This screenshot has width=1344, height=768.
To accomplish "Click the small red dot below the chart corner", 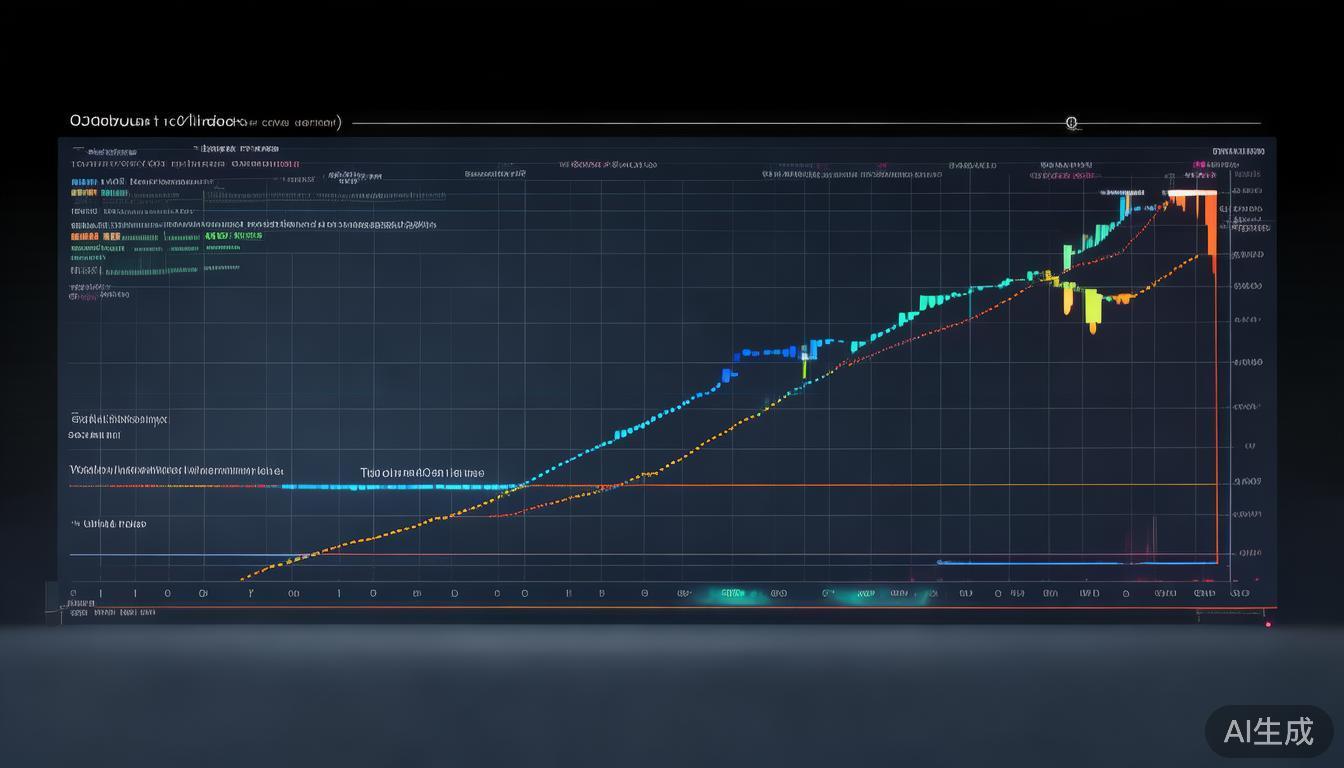I will (x=1268, y=624).
